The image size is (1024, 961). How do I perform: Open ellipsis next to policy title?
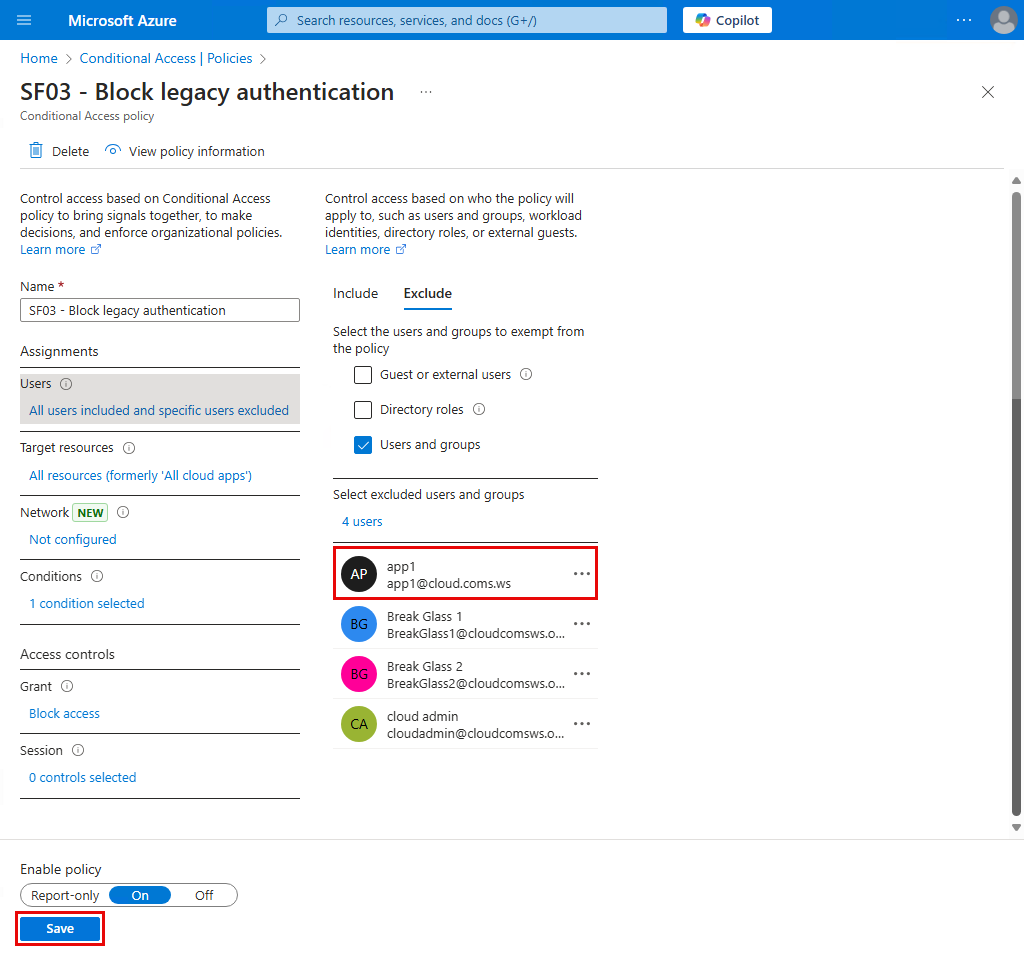[x=426, y=92]
